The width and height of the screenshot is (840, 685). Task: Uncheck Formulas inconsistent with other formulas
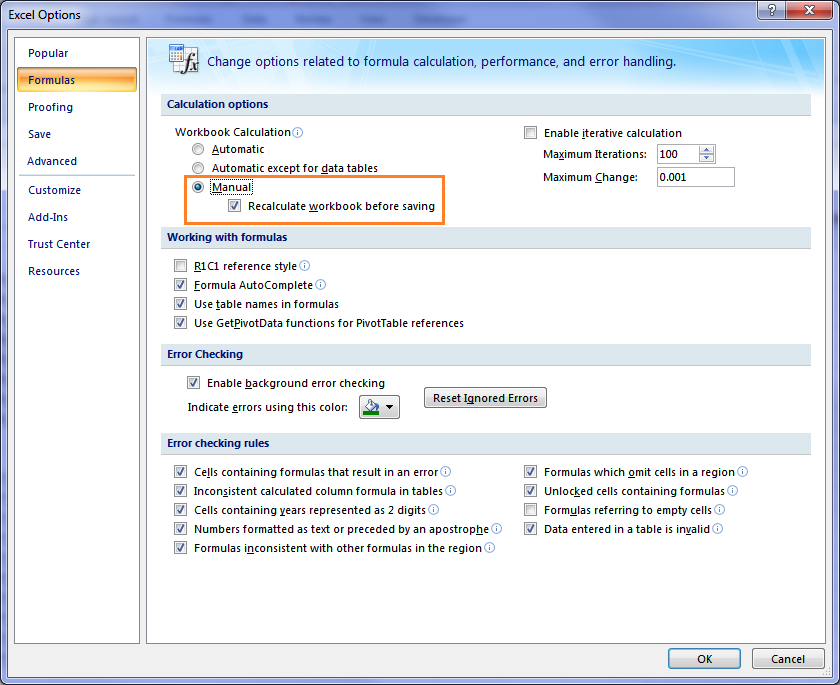(181, 548)
